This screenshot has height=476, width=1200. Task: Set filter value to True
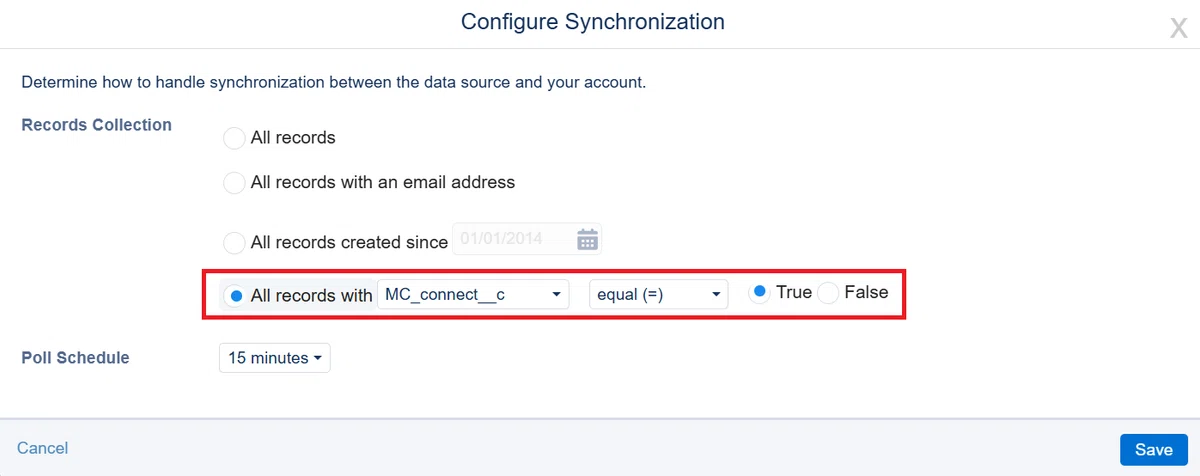point(760,292)
